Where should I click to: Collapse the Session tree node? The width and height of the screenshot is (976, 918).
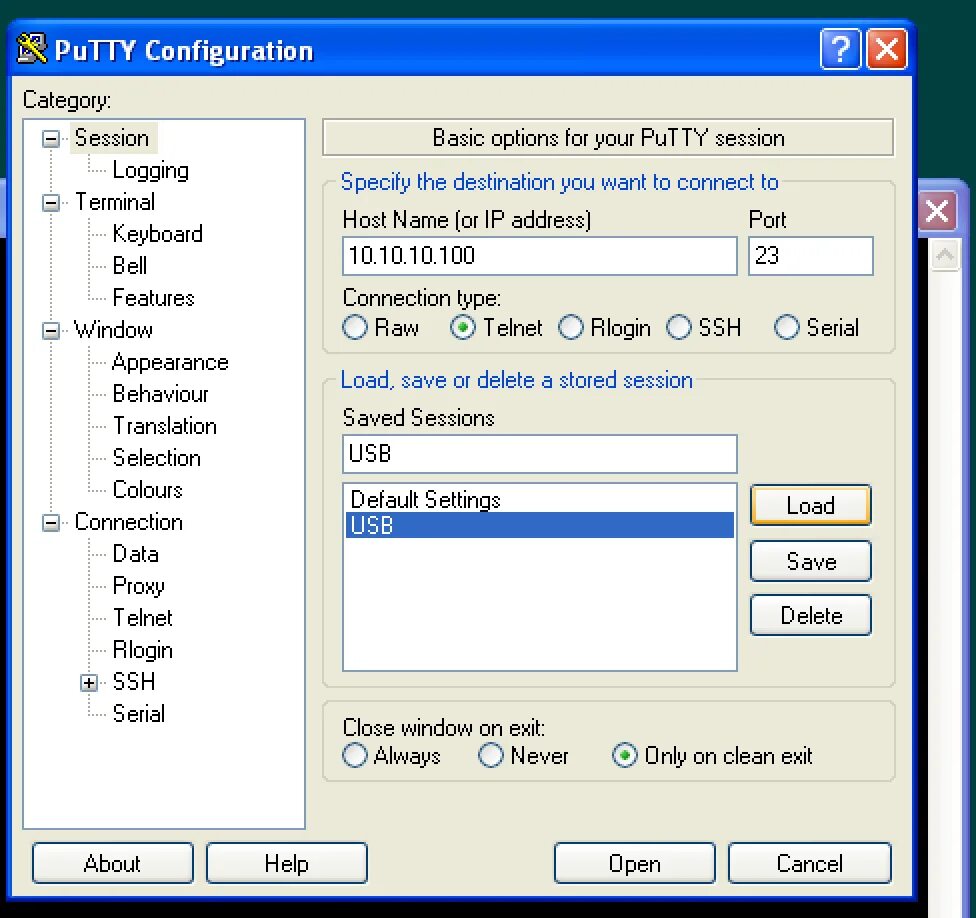point(51,138)
